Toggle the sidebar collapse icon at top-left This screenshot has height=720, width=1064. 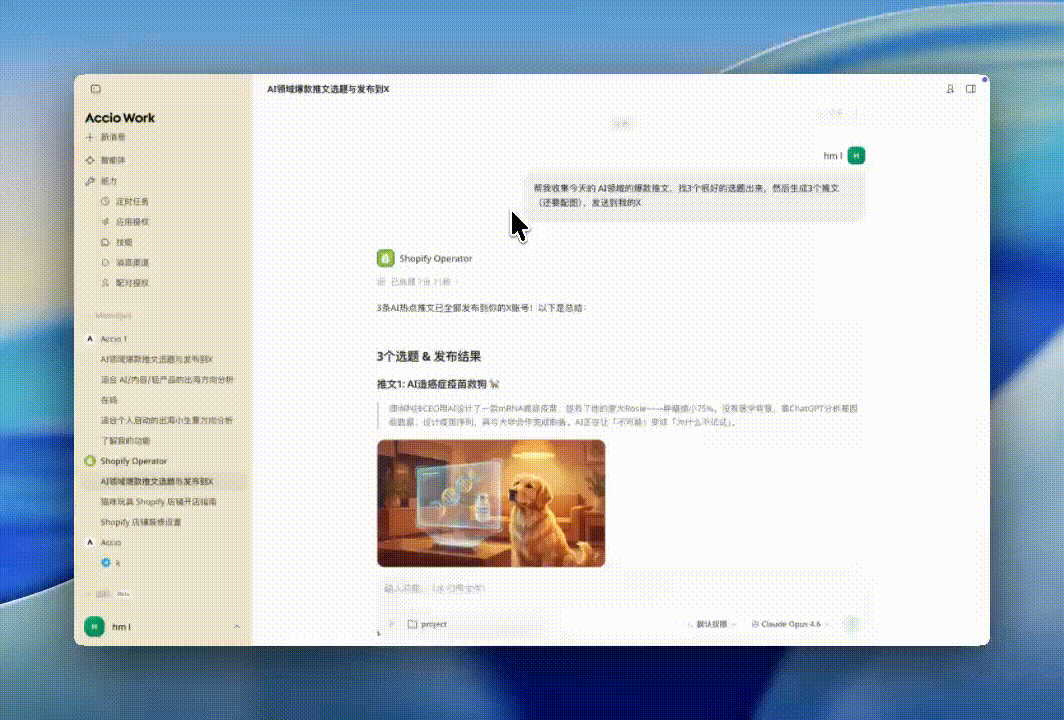tap(95, 89)
